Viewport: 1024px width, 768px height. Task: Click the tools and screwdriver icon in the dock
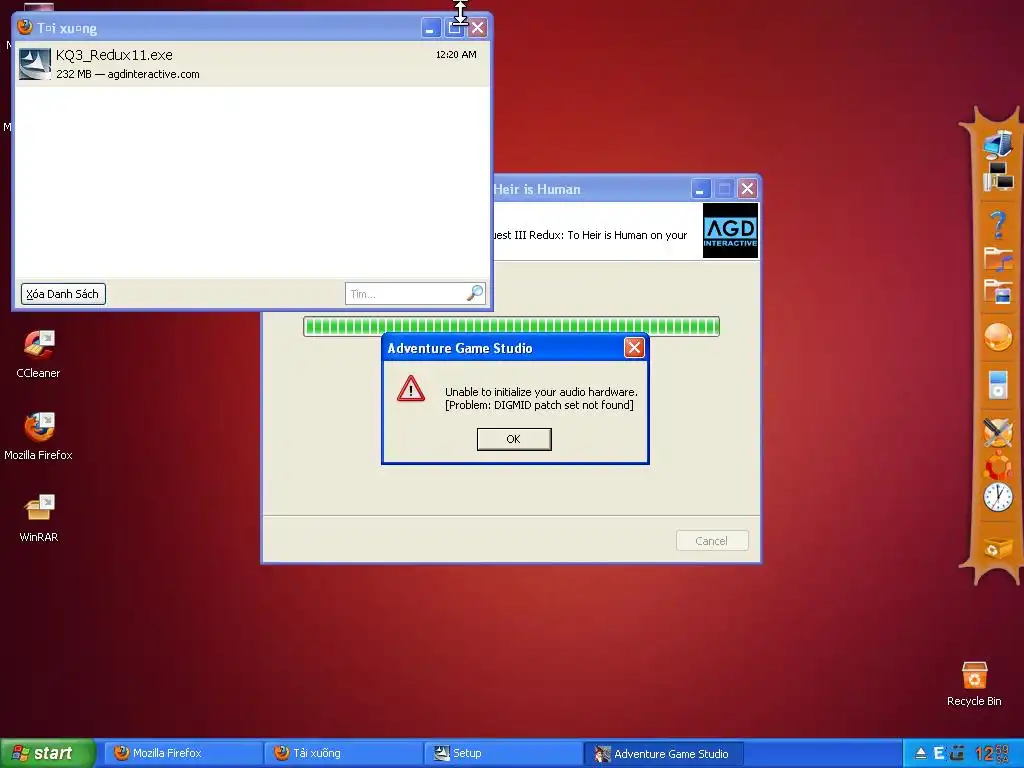(998, 432)
